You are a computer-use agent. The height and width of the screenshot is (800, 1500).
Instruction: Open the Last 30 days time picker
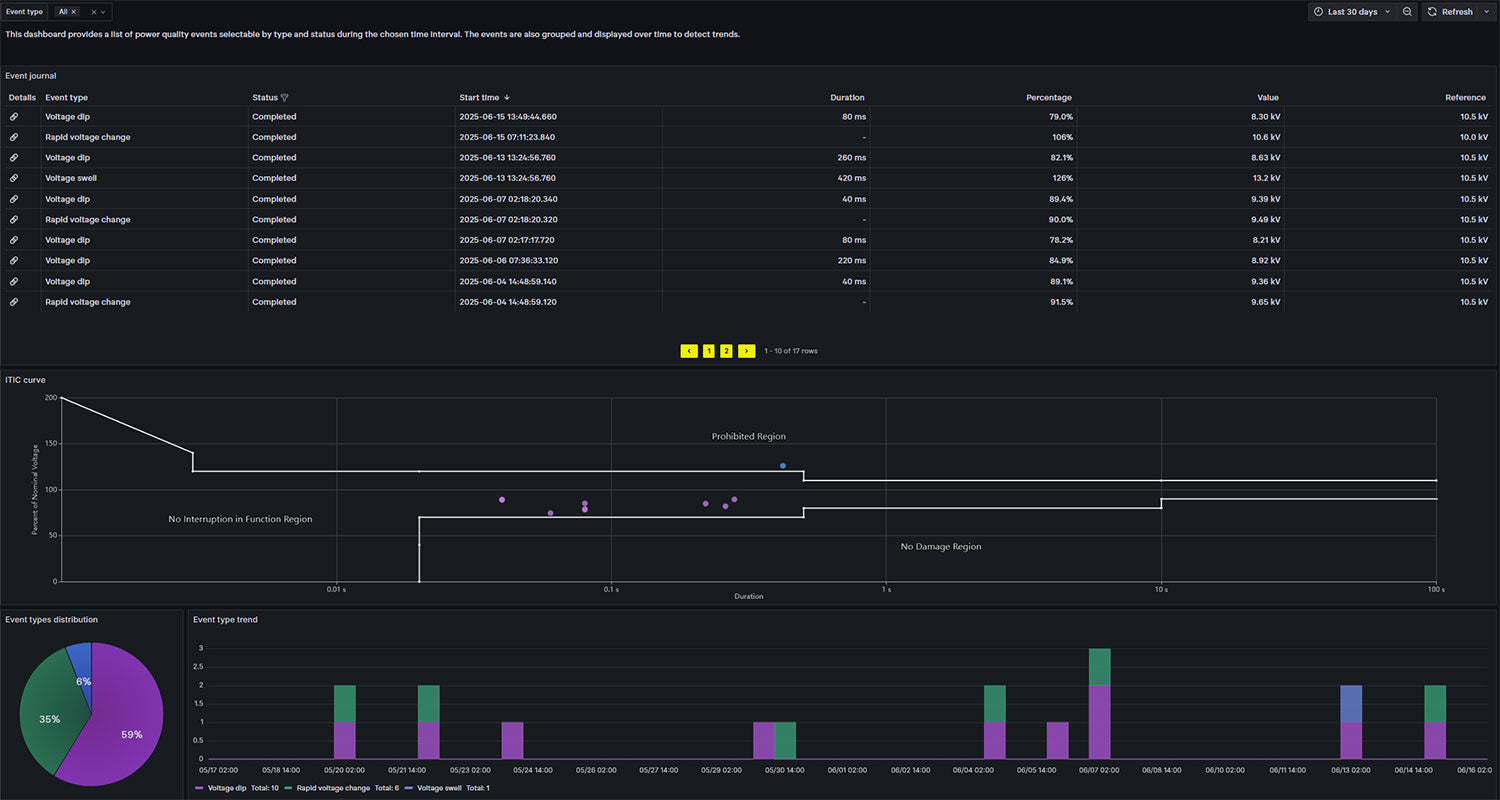coord(1351,12)
